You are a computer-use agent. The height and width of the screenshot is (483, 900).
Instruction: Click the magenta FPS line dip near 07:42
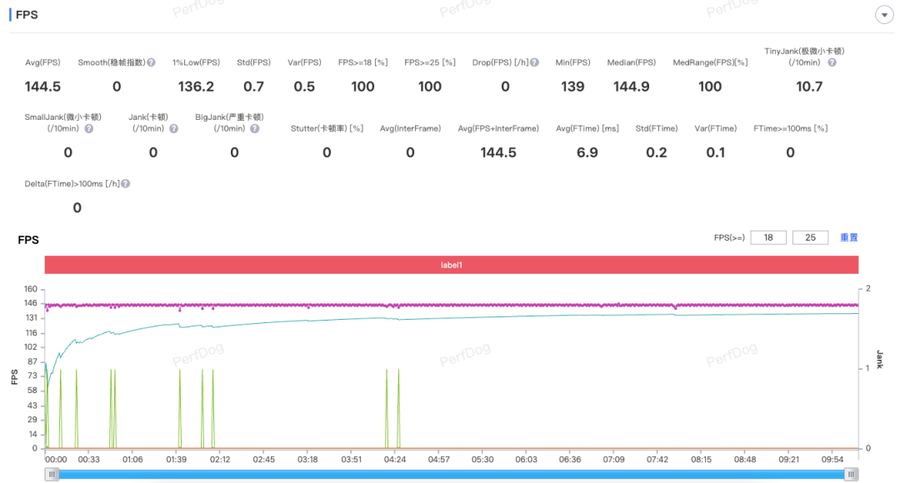click(675, 308)
